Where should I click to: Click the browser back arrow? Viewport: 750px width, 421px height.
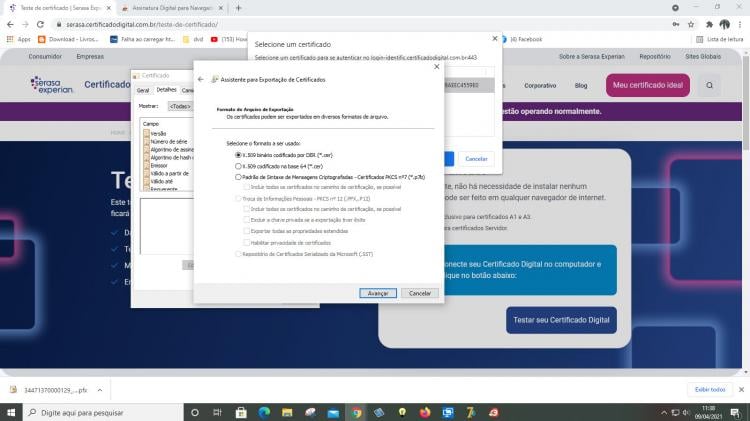click(x=11, y=24)
